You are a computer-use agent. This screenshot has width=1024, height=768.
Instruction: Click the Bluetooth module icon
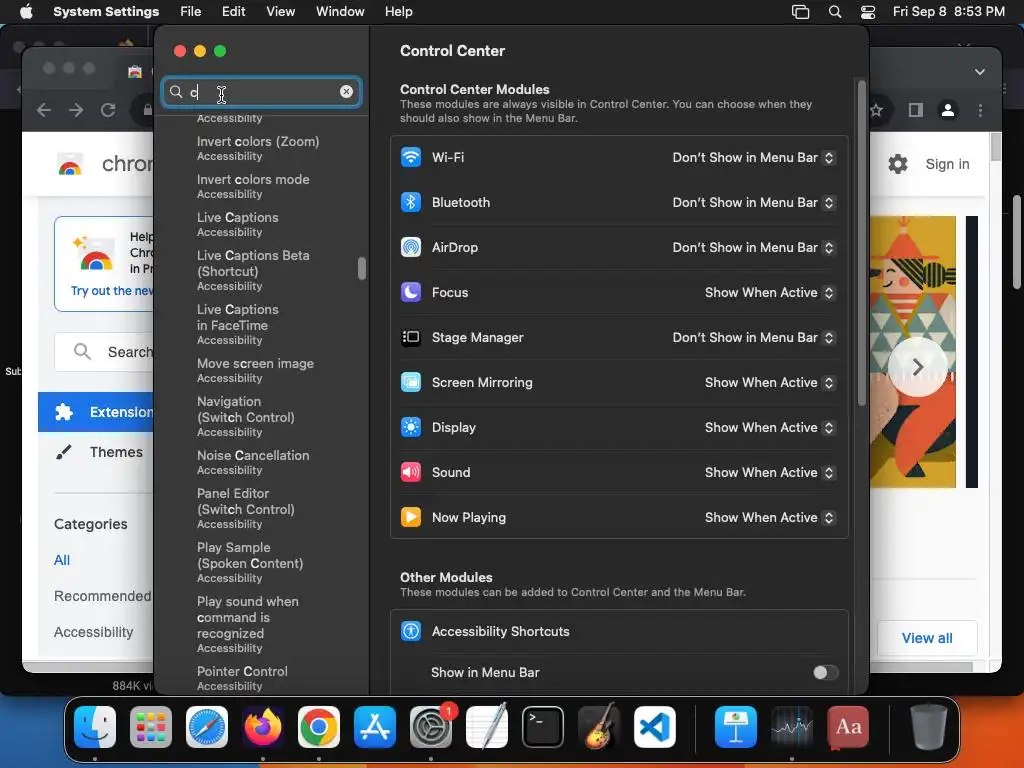(x=411, y=202)
